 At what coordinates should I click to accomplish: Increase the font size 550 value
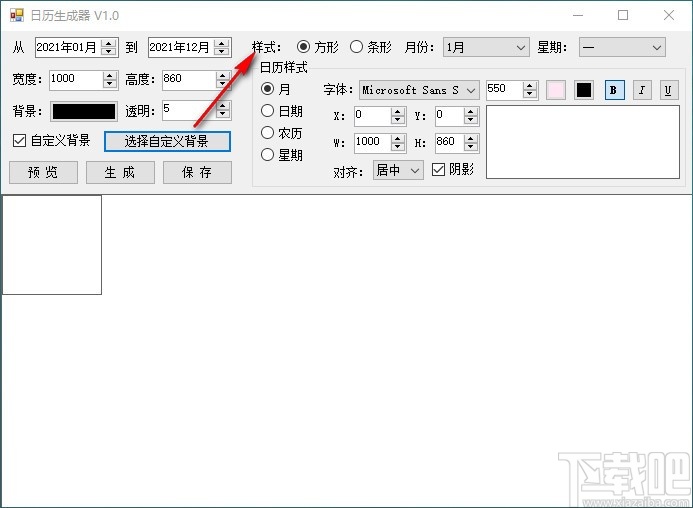[x=529, y=86]
